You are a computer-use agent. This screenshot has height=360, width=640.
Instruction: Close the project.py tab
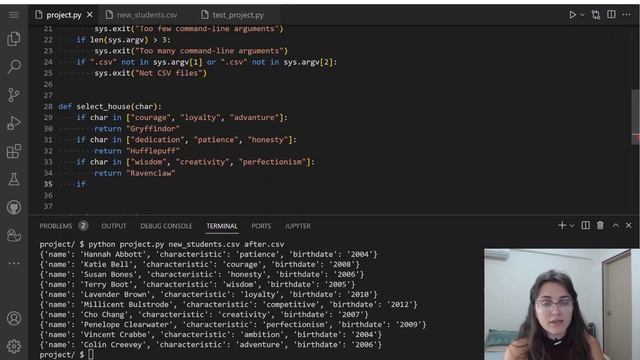pos(90,15)
